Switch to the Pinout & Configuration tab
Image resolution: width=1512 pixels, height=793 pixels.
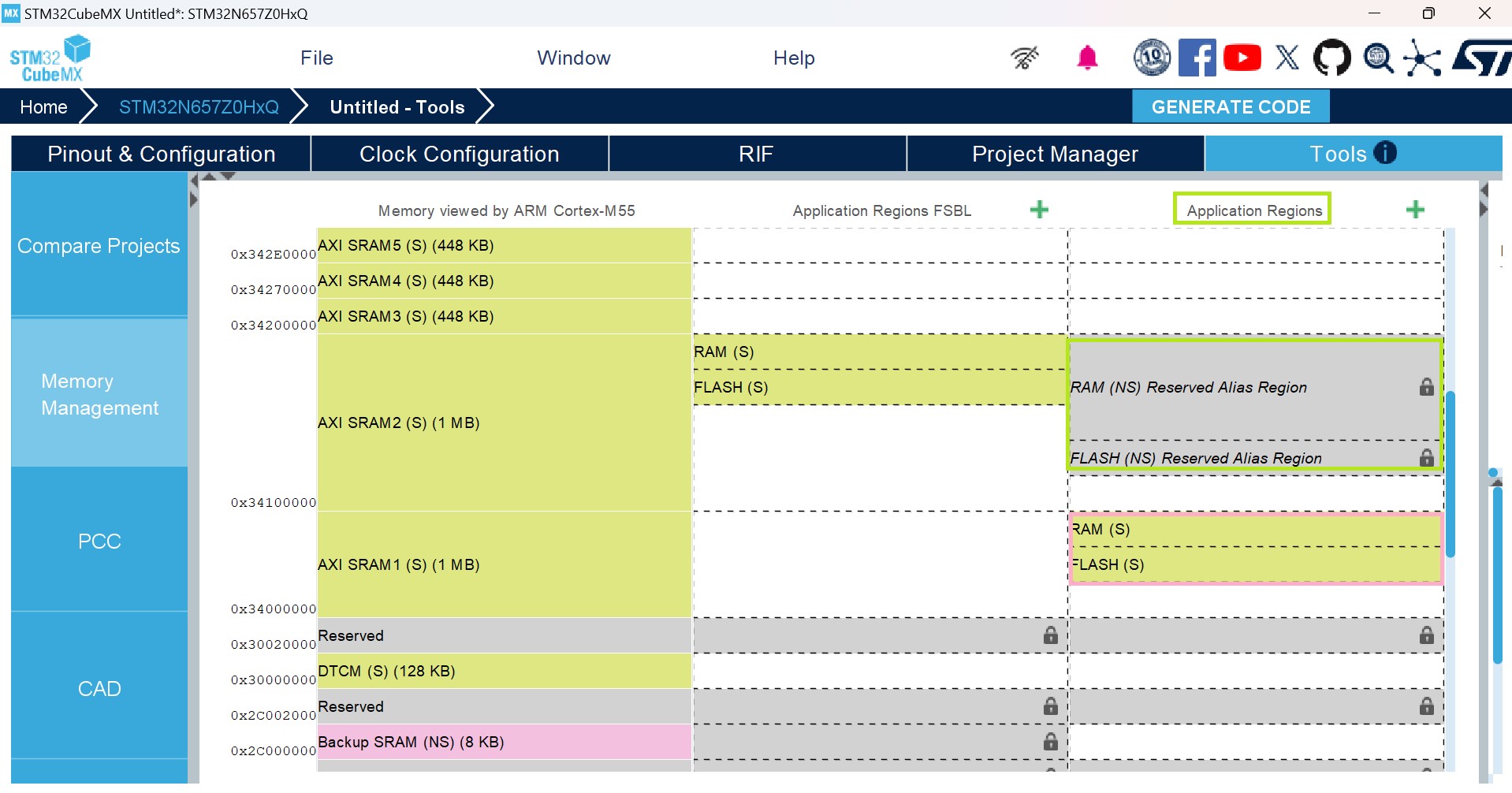(161, 154)
